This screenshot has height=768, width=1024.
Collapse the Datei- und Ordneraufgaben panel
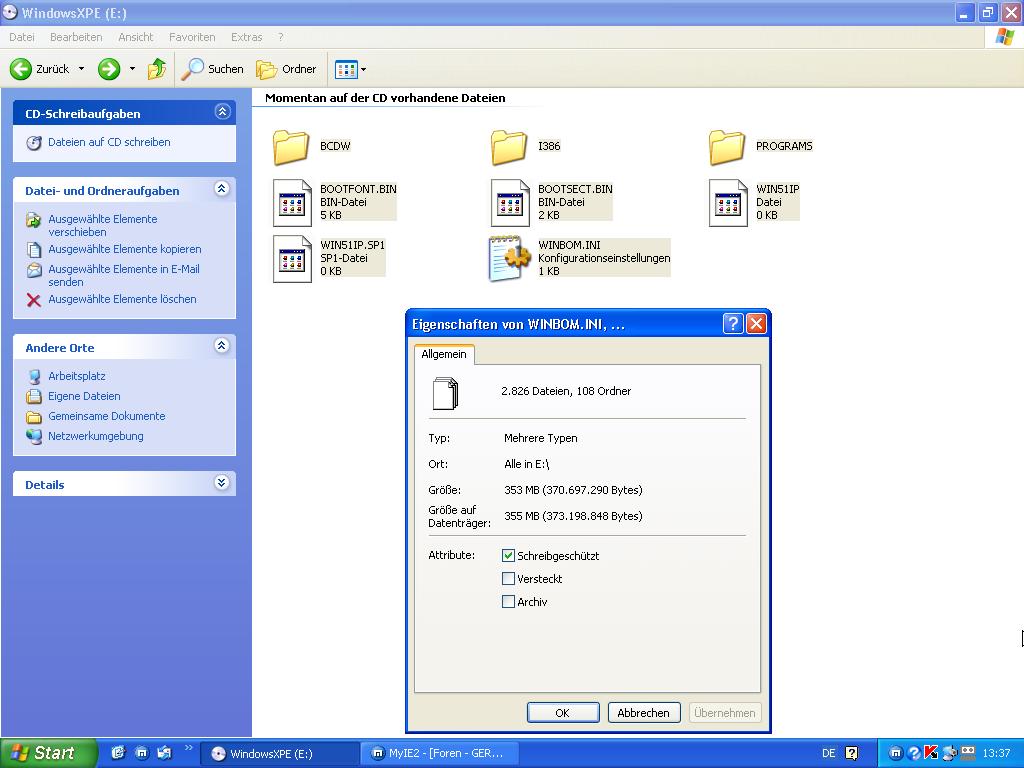pos(222,189)
